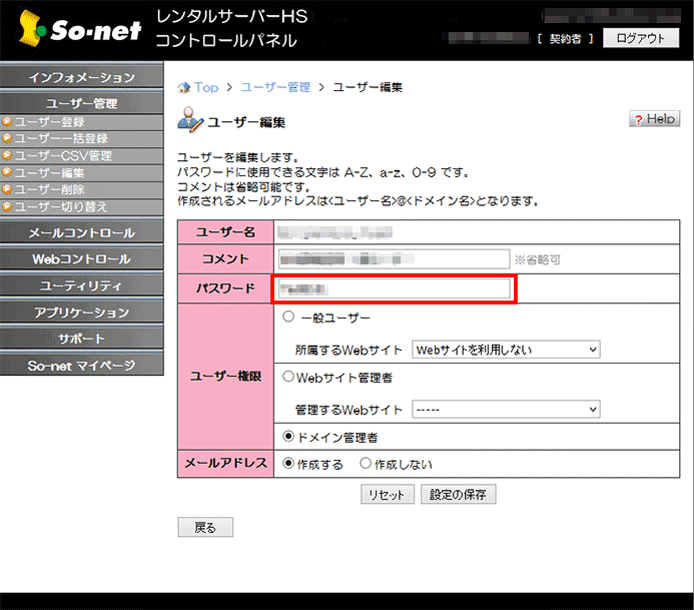Viewport: 694px width, 610px height.
Task: Select the 一般ユーザー radio button
Action: [288, 318]
